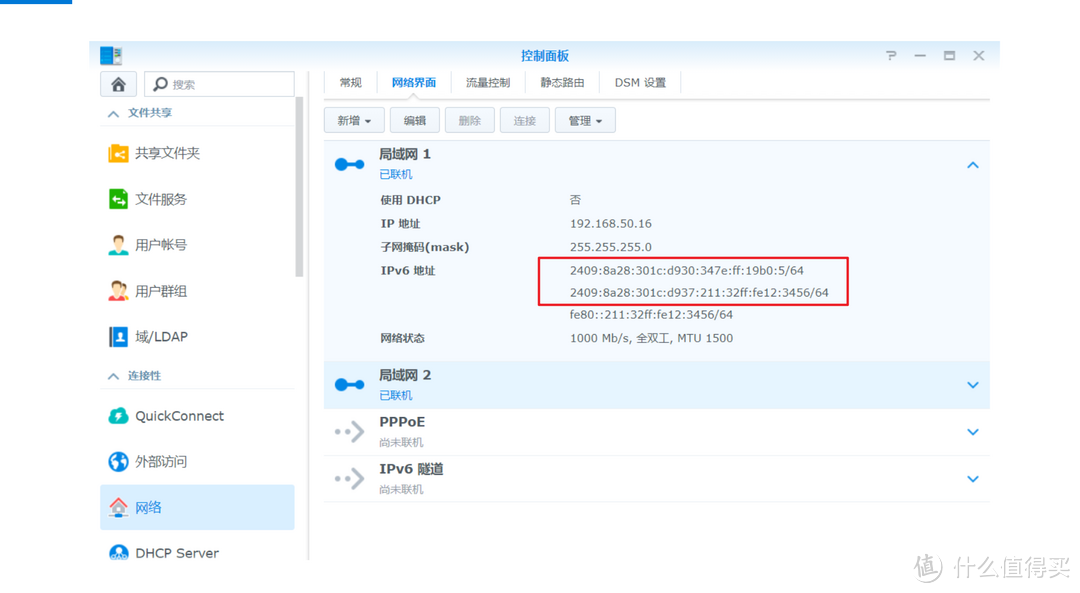Open 文件服务 in the sidebar

point(198,199)
